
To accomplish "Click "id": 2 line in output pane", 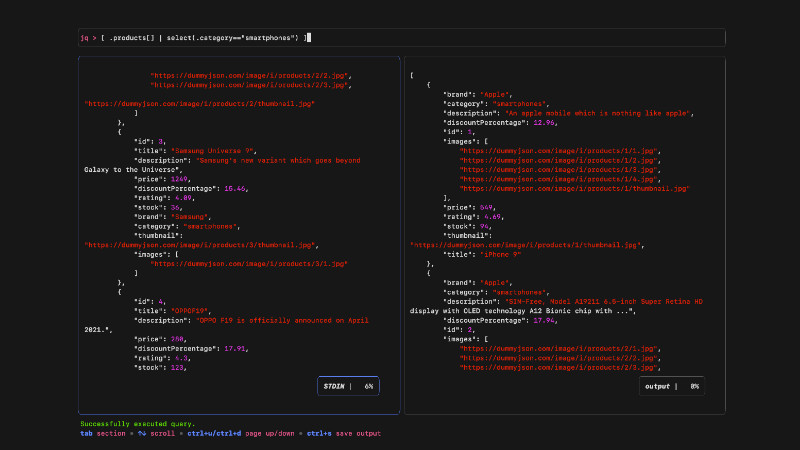I will pos(459,330).
